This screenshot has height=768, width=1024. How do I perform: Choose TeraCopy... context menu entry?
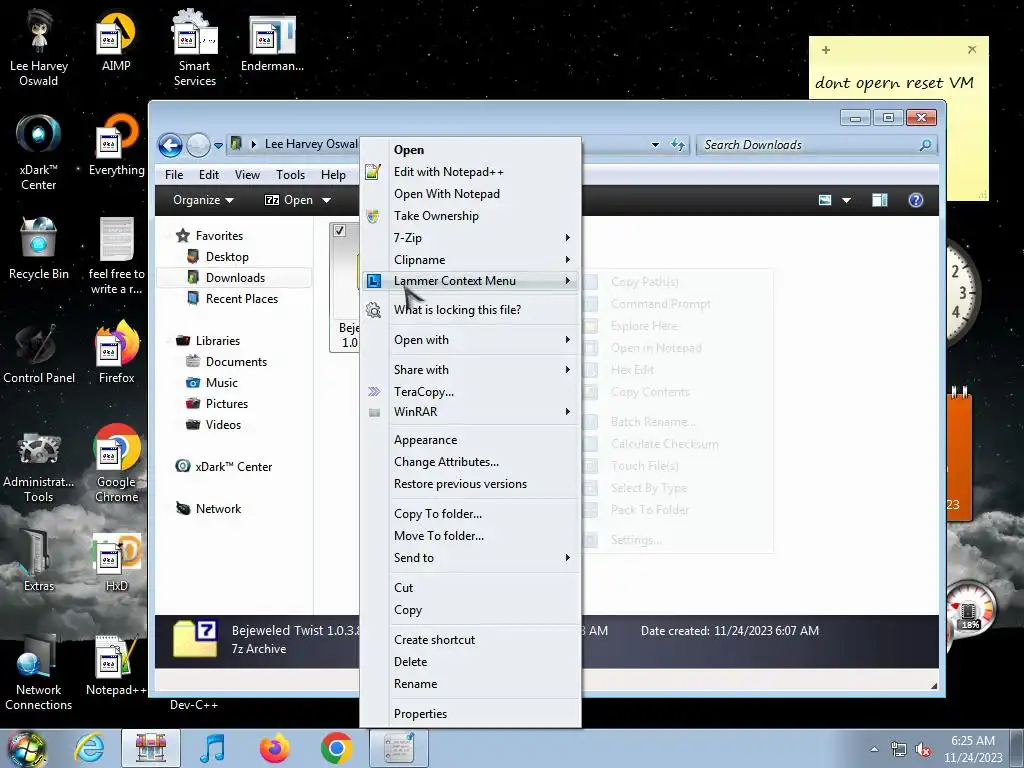470,391
